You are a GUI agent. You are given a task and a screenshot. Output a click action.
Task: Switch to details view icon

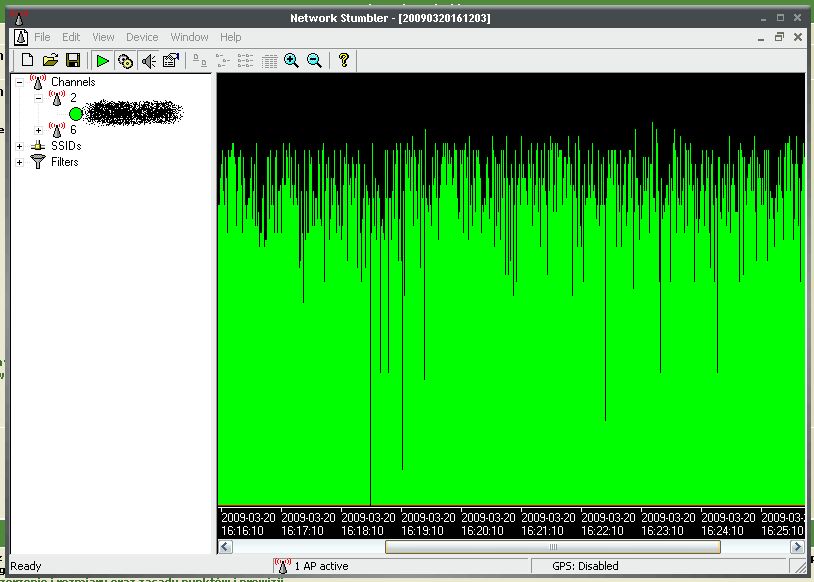(269, 61)
